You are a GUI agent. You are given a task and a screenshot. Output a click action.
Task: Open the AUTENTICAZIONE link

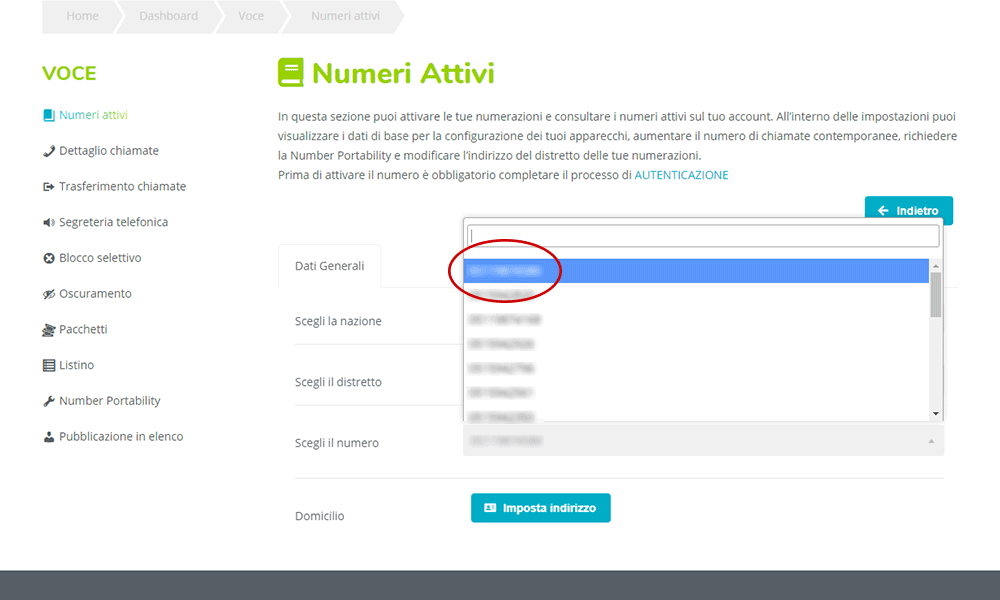point(681,175)
